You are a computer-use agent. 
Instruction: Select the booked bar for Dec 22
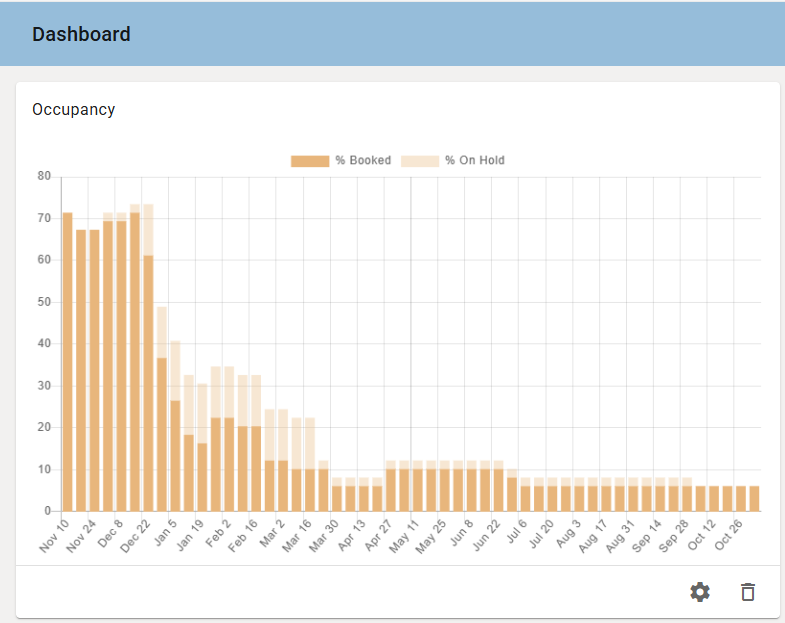click(148, 380)
